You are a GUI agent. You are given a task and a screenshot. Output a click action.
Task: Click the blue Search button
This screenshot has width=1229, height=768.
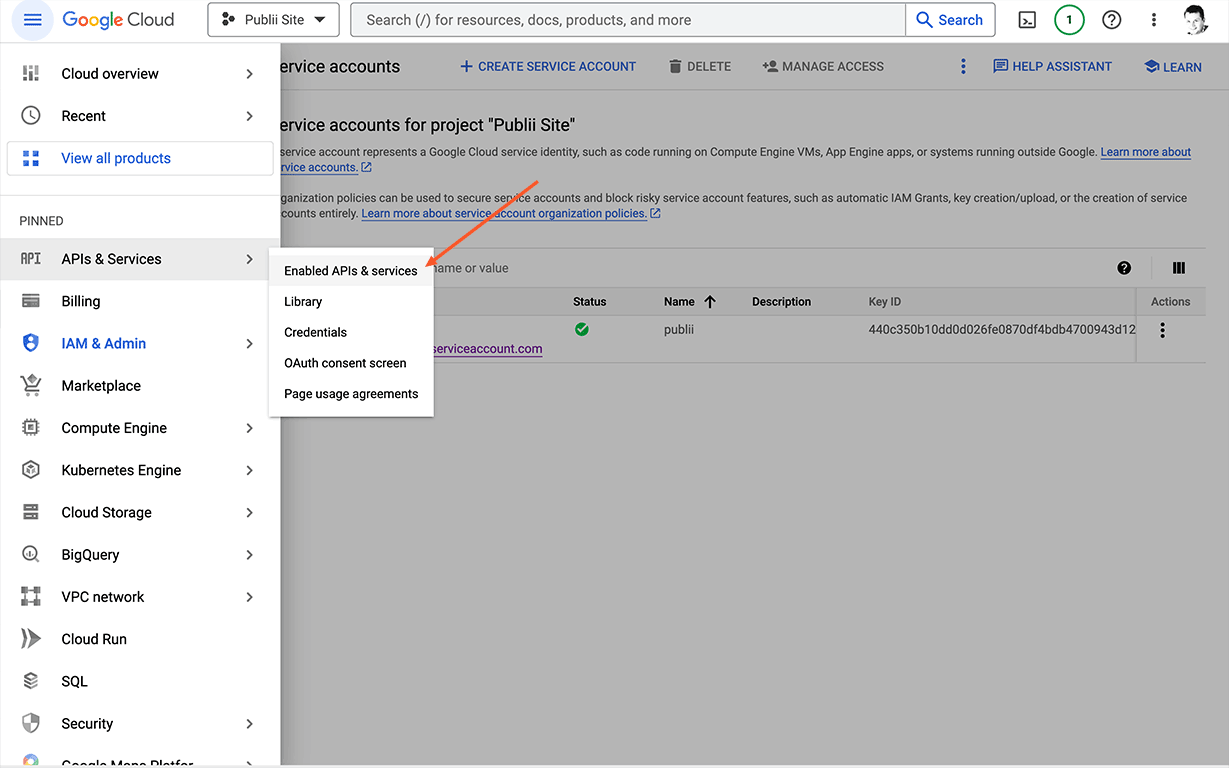click(950, 20)
